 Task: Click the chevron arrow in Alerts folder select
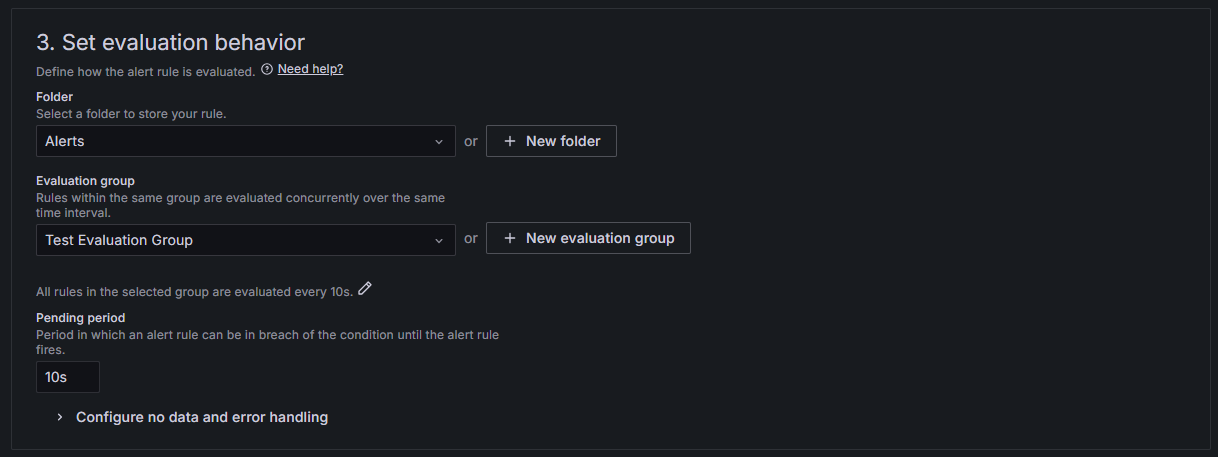[x=439, y=142]
